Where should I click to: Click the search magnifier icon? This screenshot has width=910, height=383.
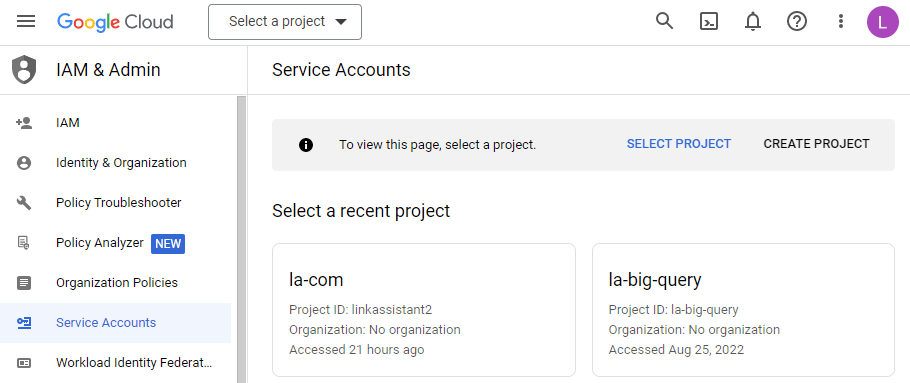point(665,21)
